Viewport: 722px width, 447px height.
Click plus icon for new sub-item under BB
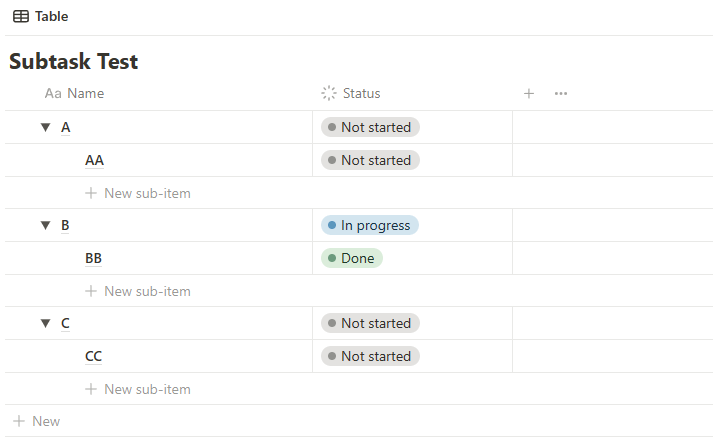click(x=91, y=291)
